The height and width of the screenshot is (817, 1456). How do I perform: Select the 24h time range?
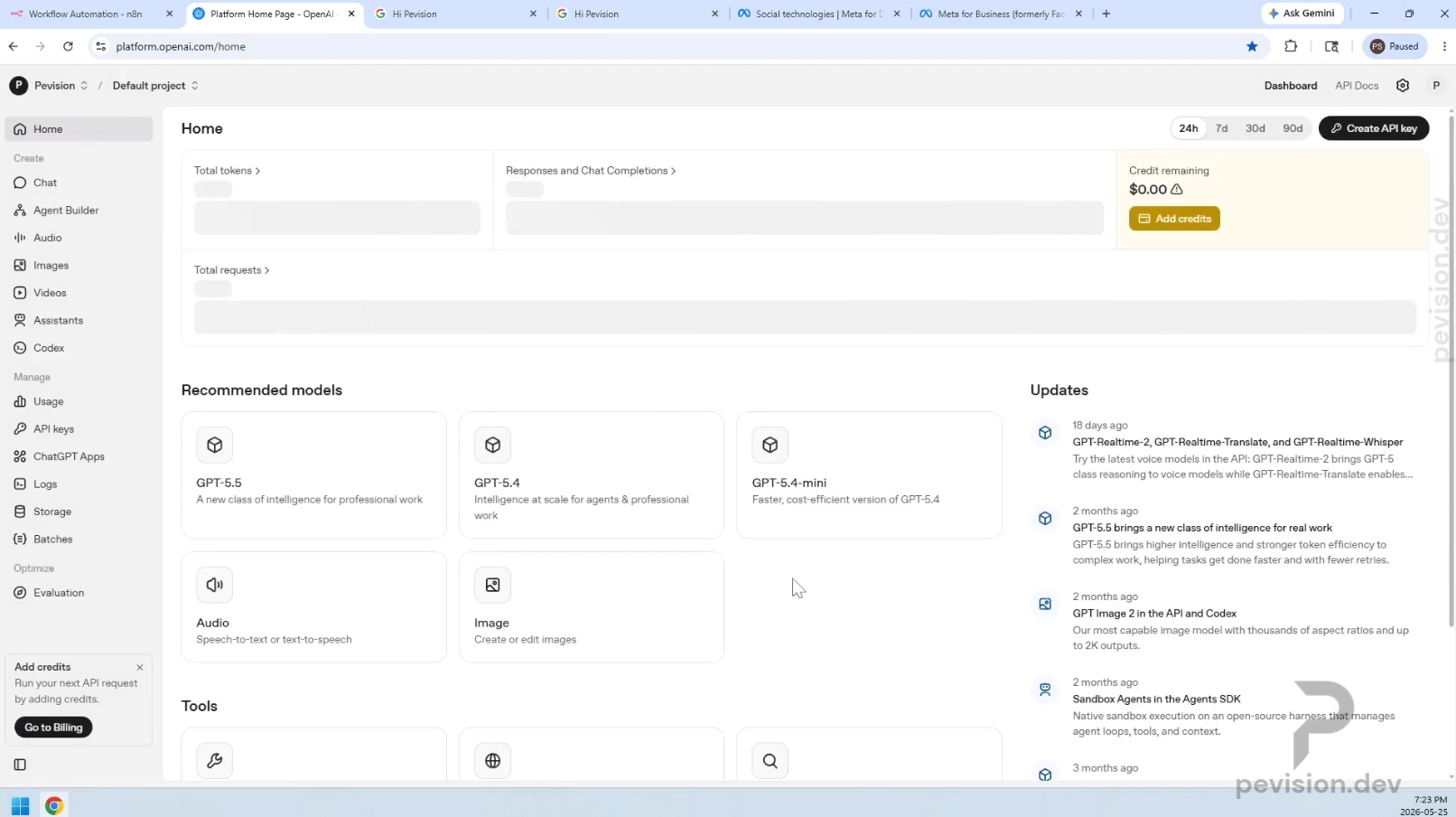point(1189,128)
